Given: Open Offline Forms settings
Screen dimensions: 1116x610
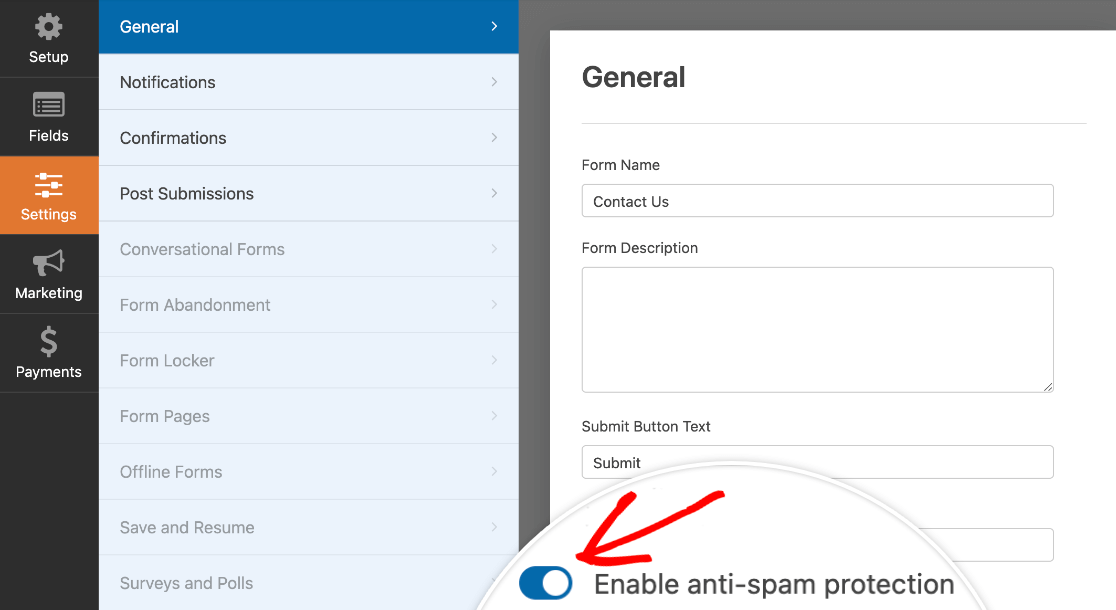Looking at the screenshot, I should tap(308, 472).
